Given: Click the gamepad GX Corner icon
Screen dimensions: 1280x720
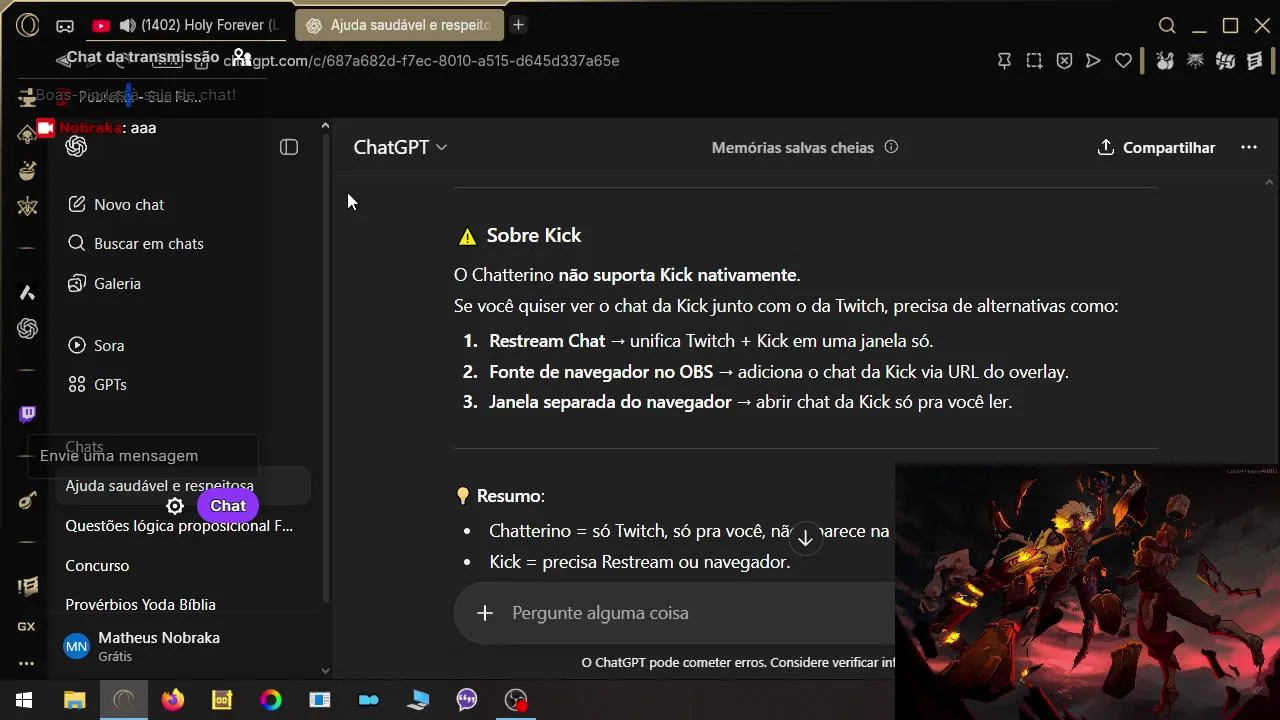Looking at the screenshot, I should pos(64,26).
